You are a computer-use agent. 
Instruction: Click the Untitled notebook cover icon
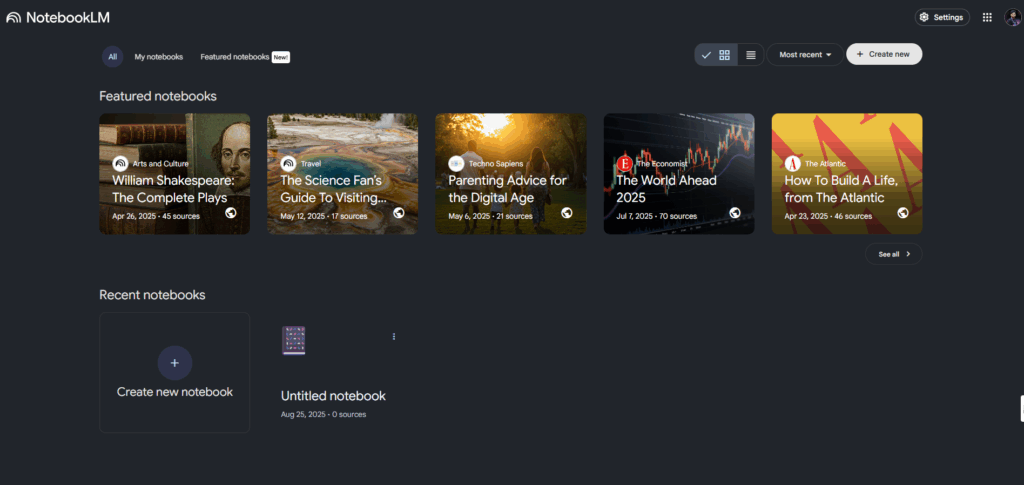(x=293, y=340)
